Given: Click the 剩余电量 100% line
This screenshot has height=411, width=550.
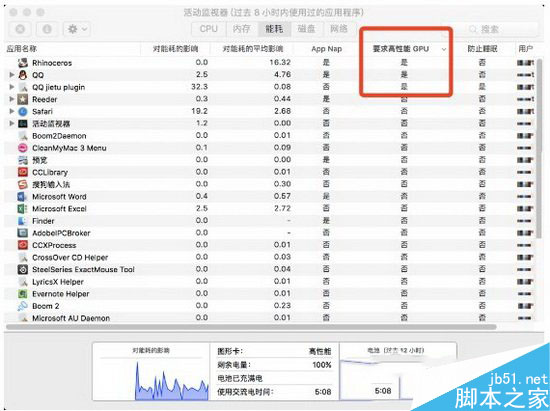Looking at the screenshot, I should tap(274, 365).
